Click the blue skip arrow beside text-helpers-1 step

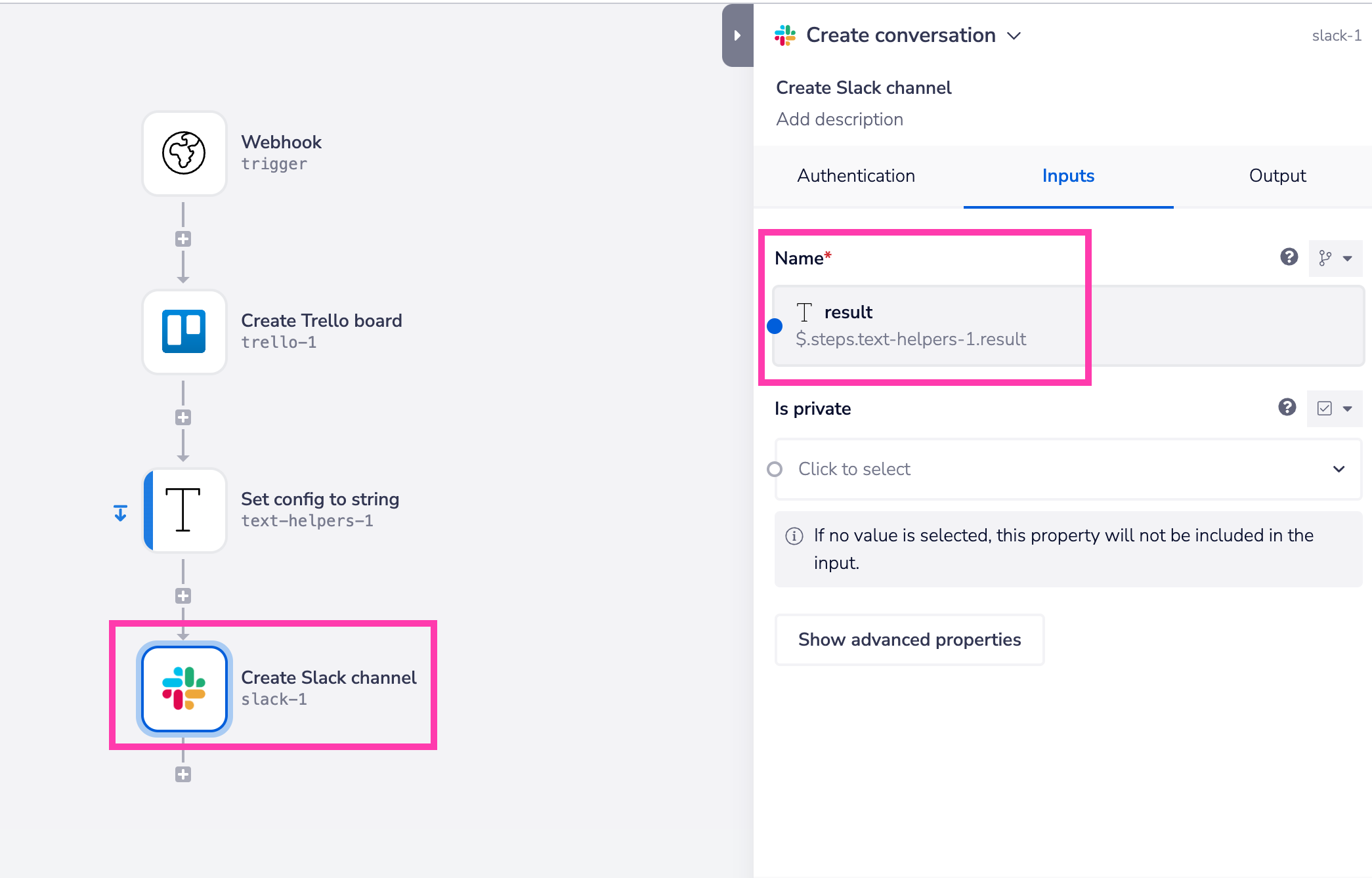coord(120,512)
